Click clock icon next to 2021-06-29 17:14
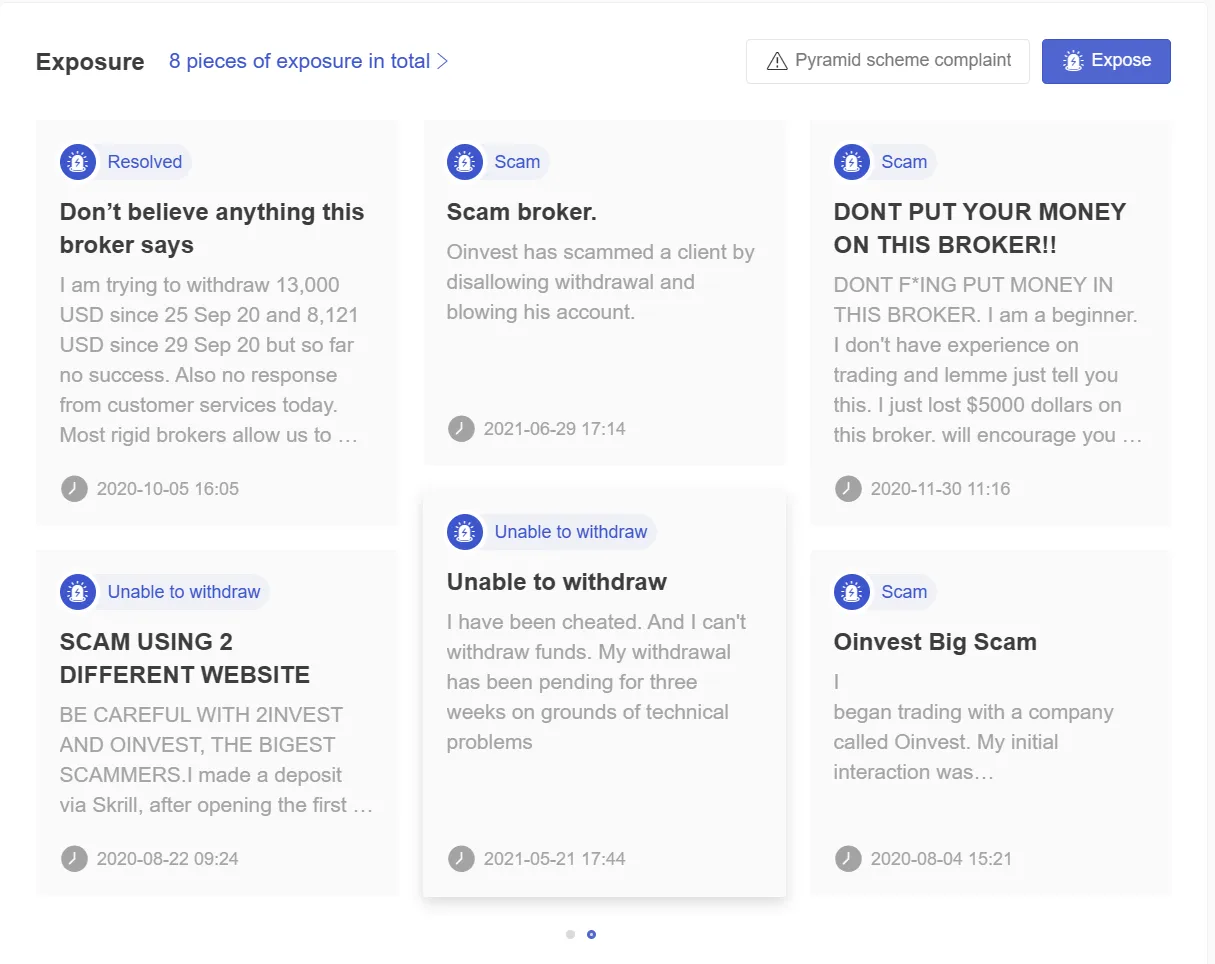 click(x=461, y=429)
